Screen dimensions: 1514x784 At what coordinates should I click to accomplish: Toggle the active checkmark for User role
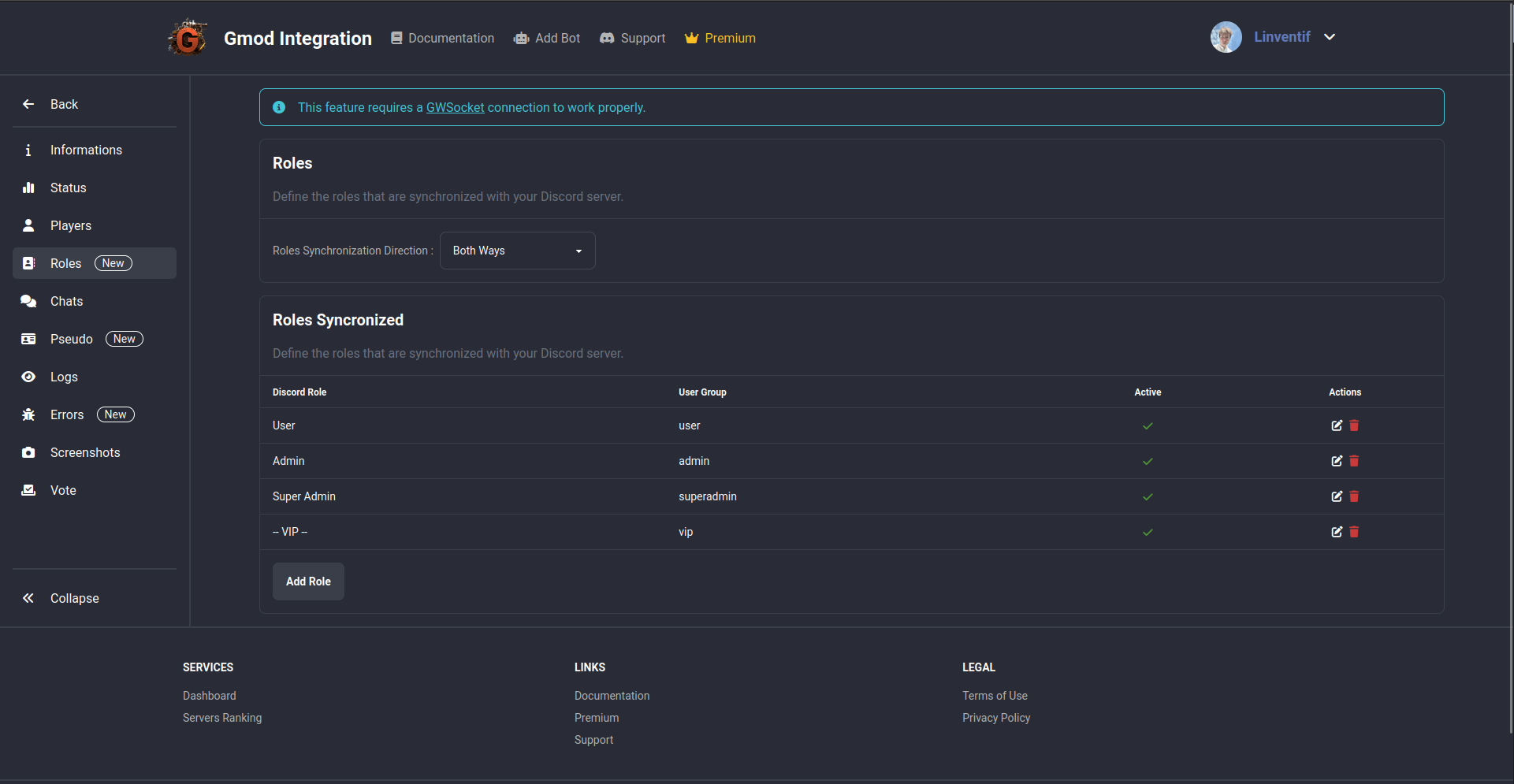[1148, 425]
